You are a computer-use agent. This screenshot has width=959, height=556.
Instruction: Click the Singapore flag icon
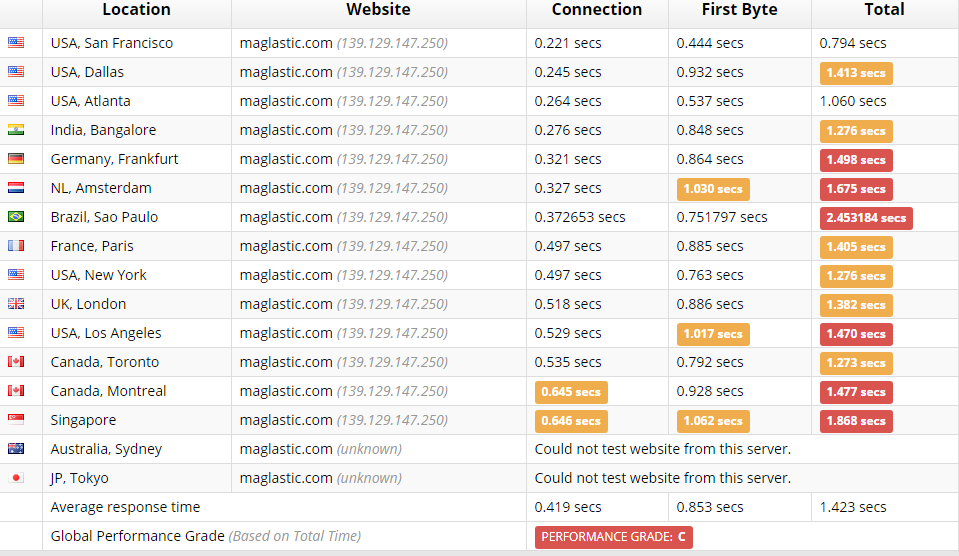tap(16, 420)
